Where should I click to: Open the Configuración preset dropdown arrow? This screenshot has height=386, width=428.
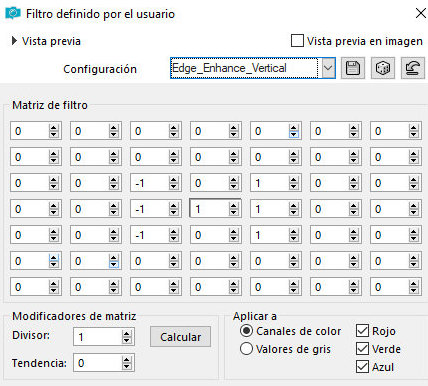[x=328, y=68]
